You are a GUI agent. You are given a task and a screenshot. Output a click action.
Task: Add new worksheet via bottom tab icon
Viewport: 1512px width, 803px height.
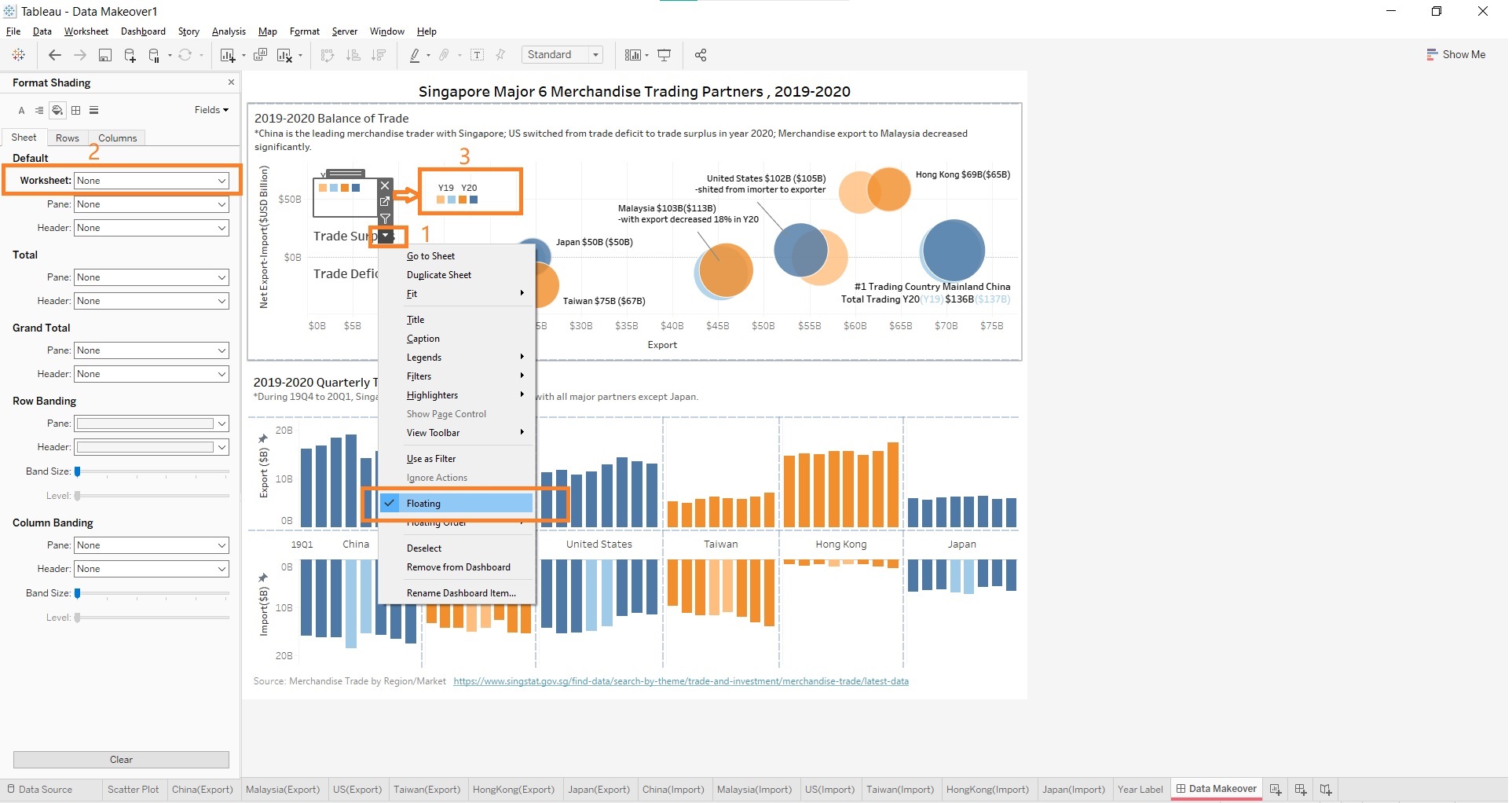(1276, 790)
